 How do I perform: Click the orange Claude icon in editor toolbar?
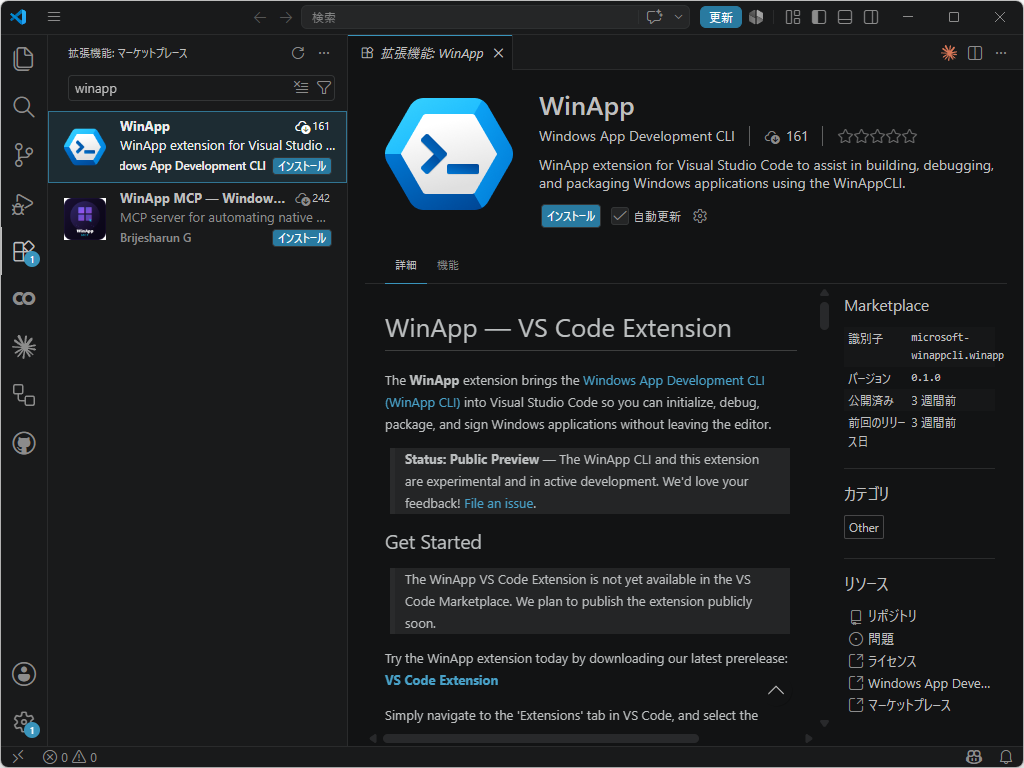pos(949,53)
